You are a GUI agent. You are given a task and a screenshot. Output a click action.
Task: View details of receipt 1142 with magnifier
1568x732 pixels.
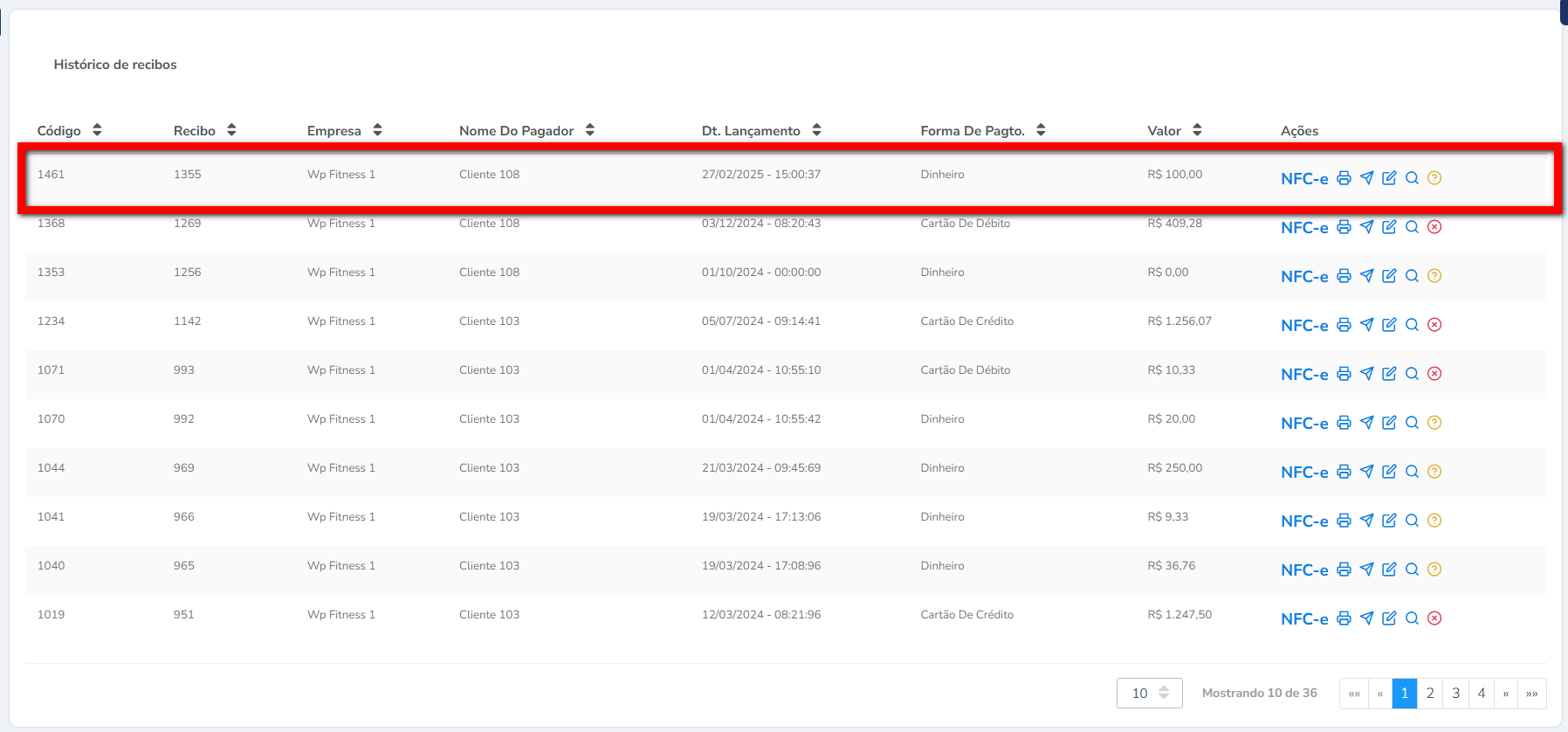[1412, 325]
